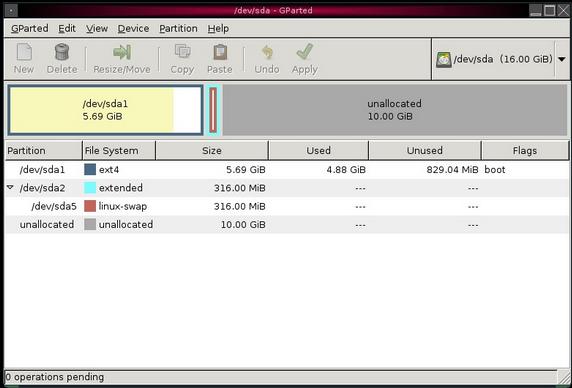The height and width of the screenshot is (388, 572).
Task: Click the ext4 file system text
Action: tap(109, 170)
